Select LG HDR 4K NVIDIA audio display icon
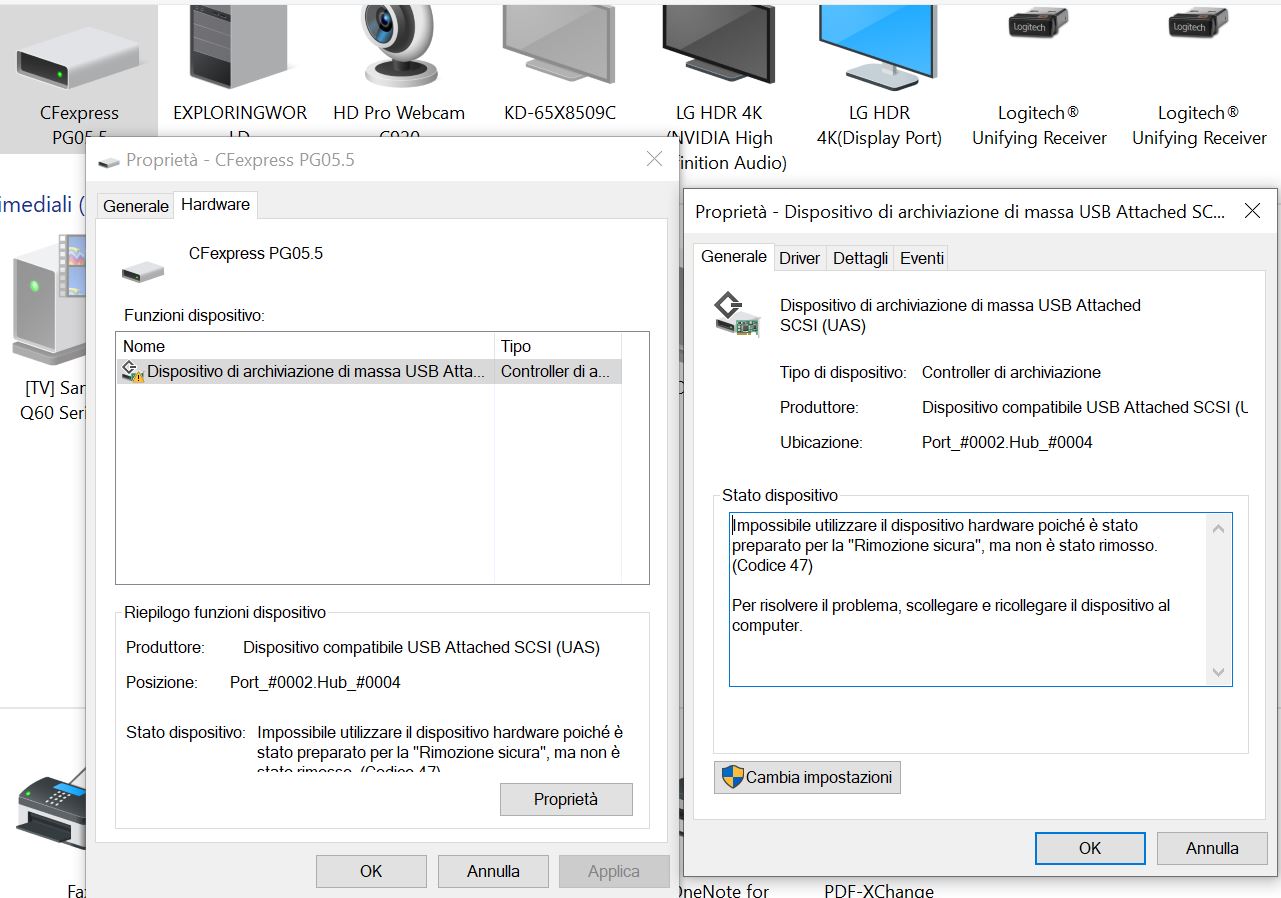 pos(719,46)
